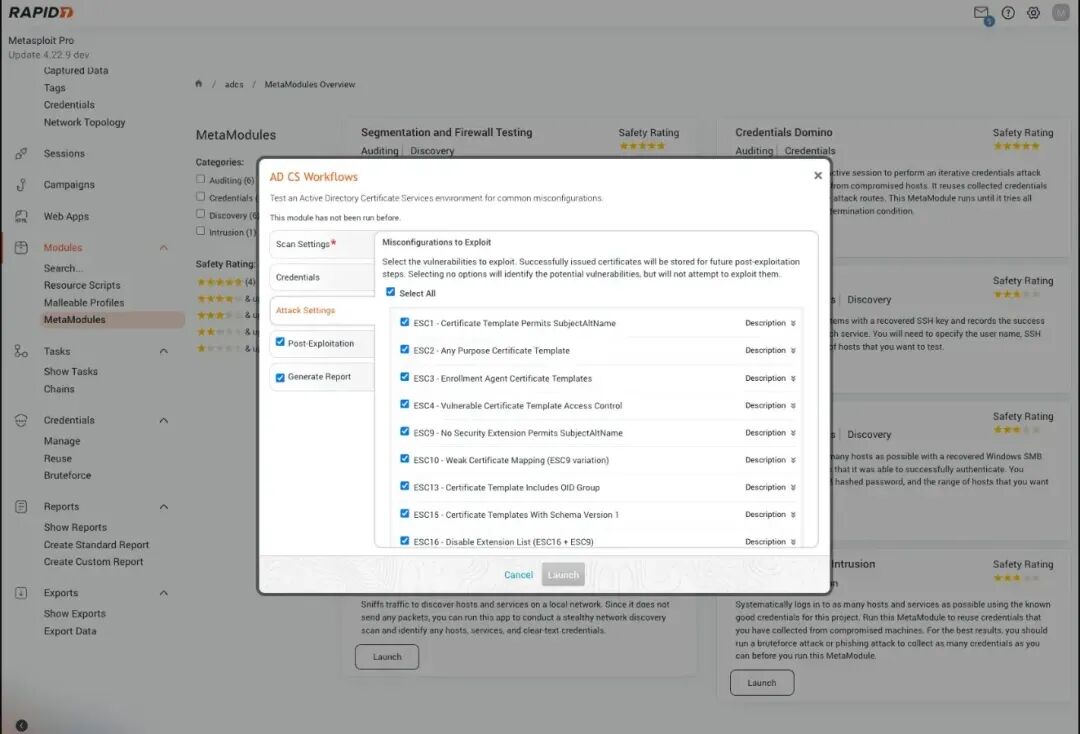
Task: Open the Reports sidebar icon
Action: coord(22,506)
